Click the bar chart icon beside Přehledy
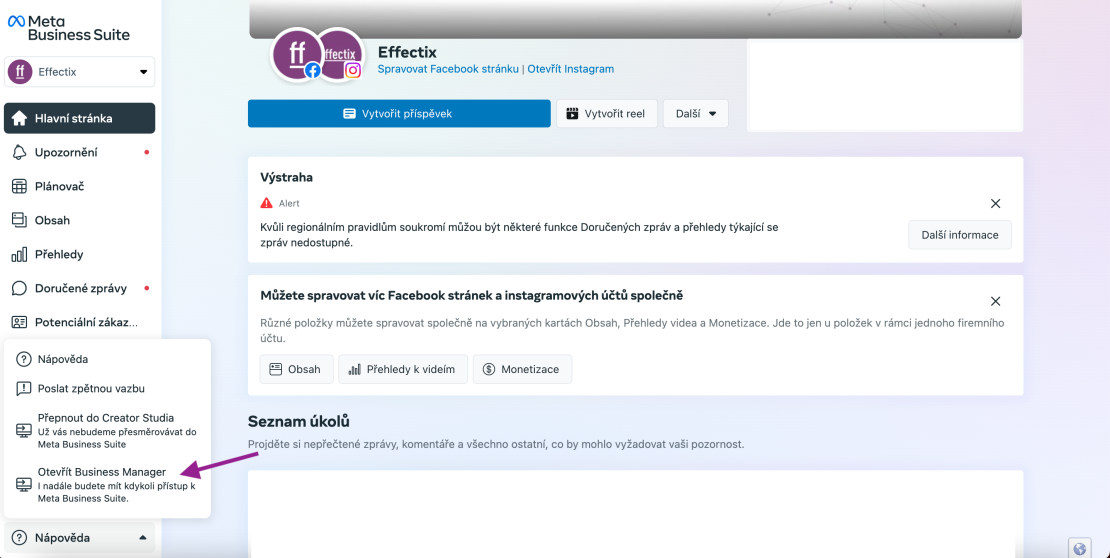This screenshot has width=1110, height=558. (x=20, y=254)
